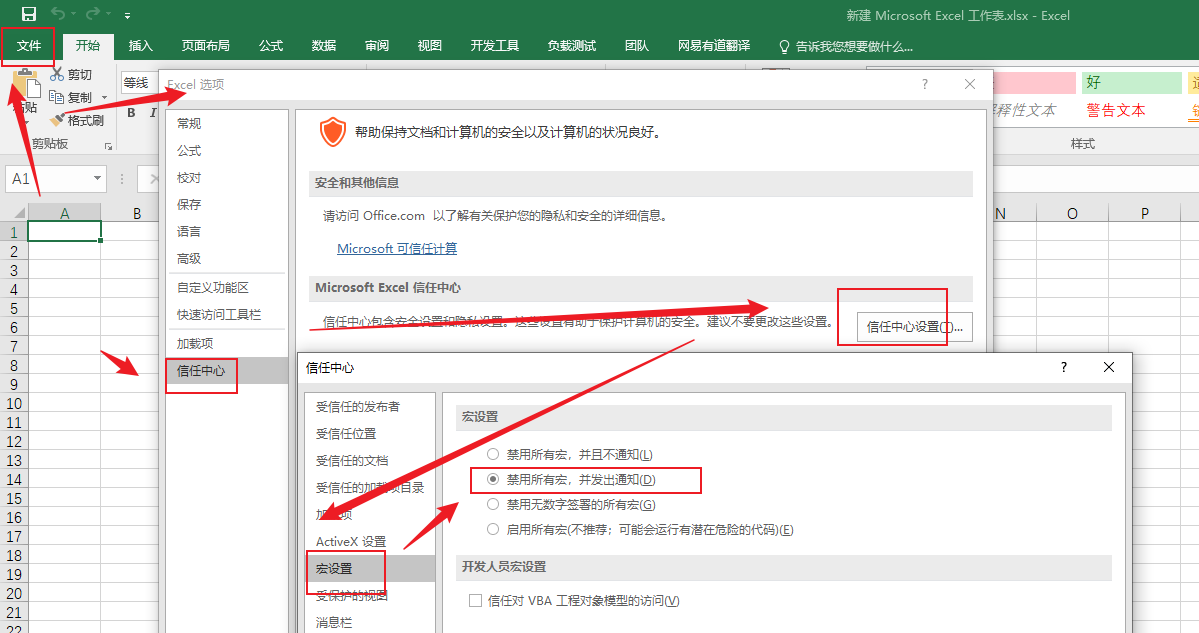Click the Undo icon in title bar
The height and width of the screenshot is (633, 1199).
(58, 14)
